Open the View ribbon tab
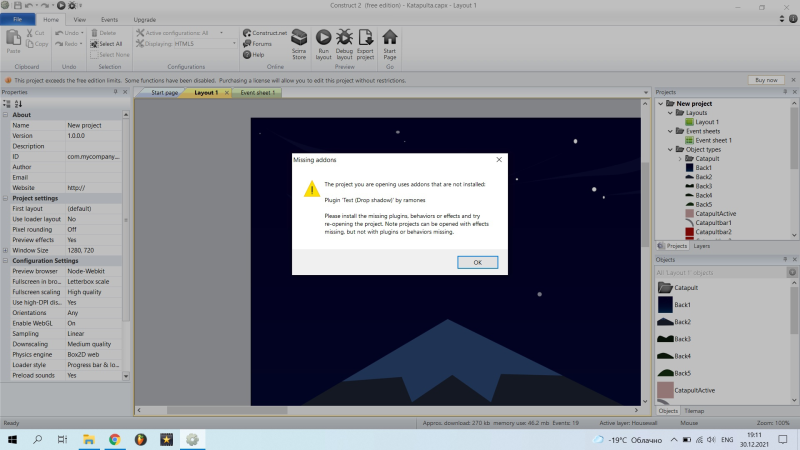The height and width of the screenshot is (450, 800). click(80, 19)
